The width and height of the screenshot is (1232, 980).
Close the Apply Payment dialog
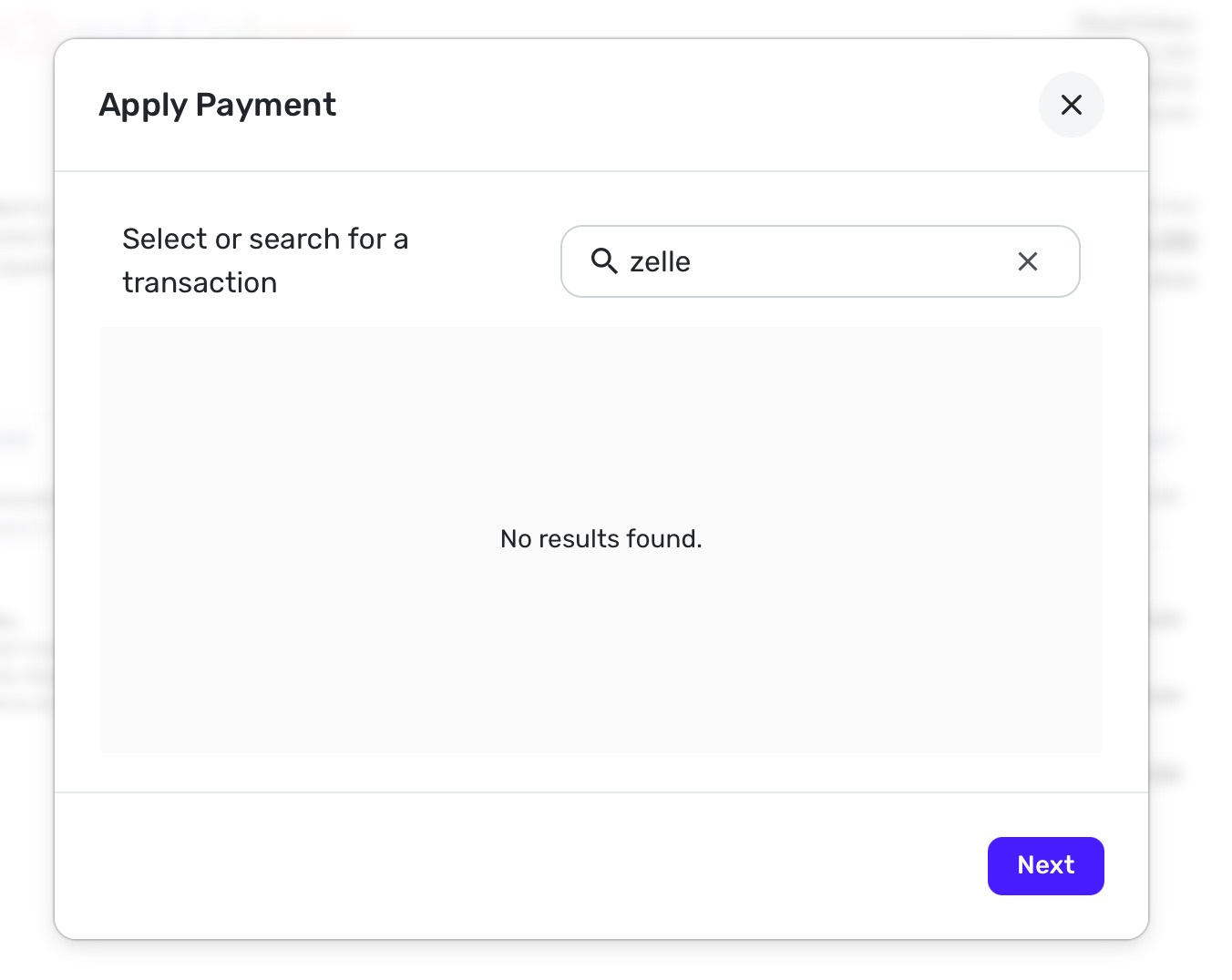pyautogui.click(x=1071, y=105)
